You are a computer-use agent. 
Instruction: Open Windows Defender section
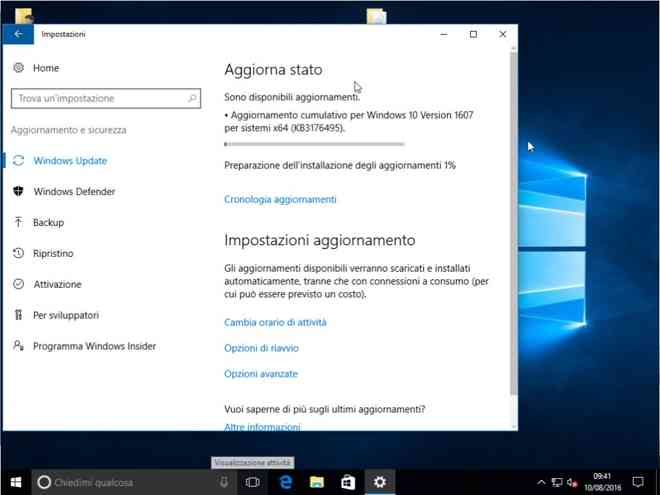point(74,192)
